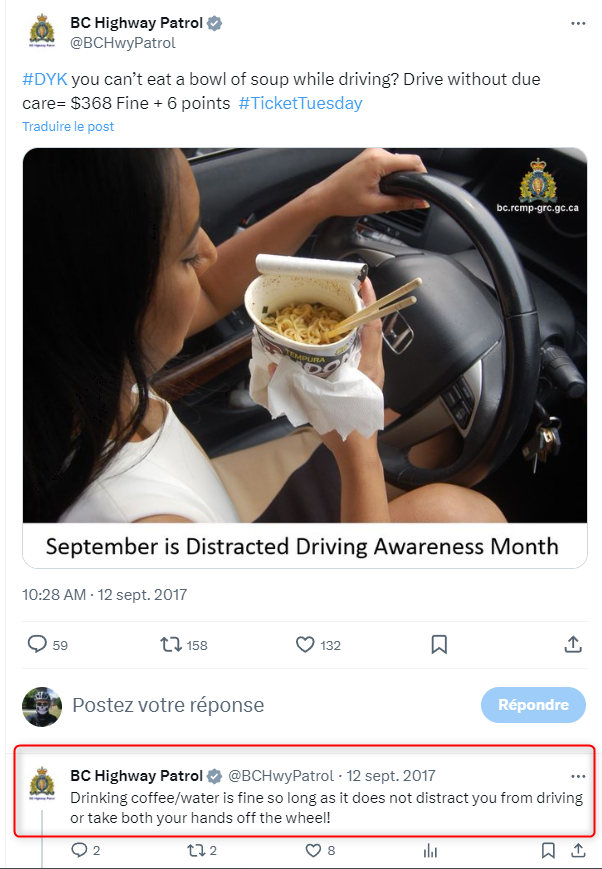Viewport: 602px width, 869px height.
Task: Open BC Highway Patrol profile avatar at top
Action: [x=42, y=31]
